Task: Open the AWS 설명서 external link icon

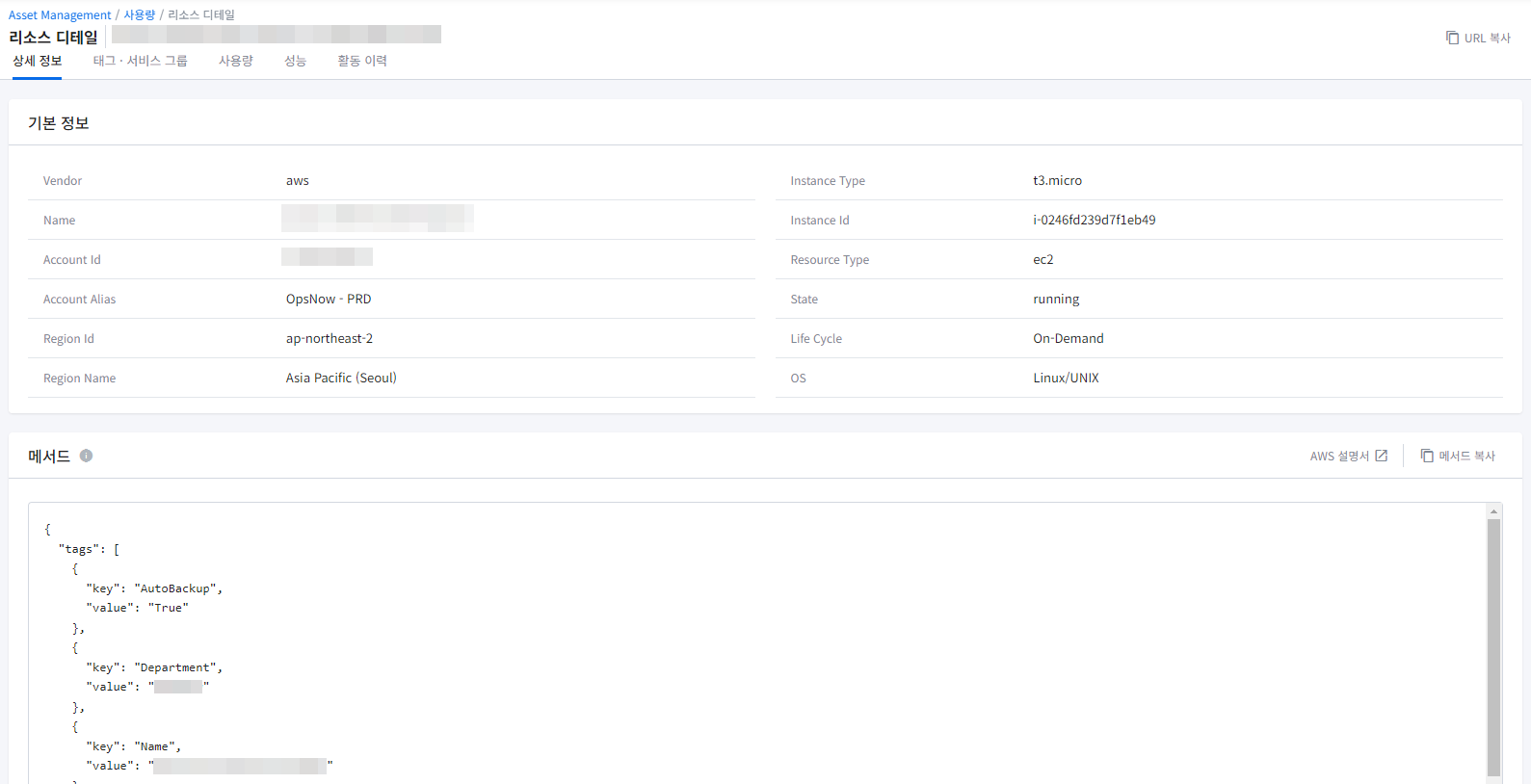Action: coord(1381,456)
